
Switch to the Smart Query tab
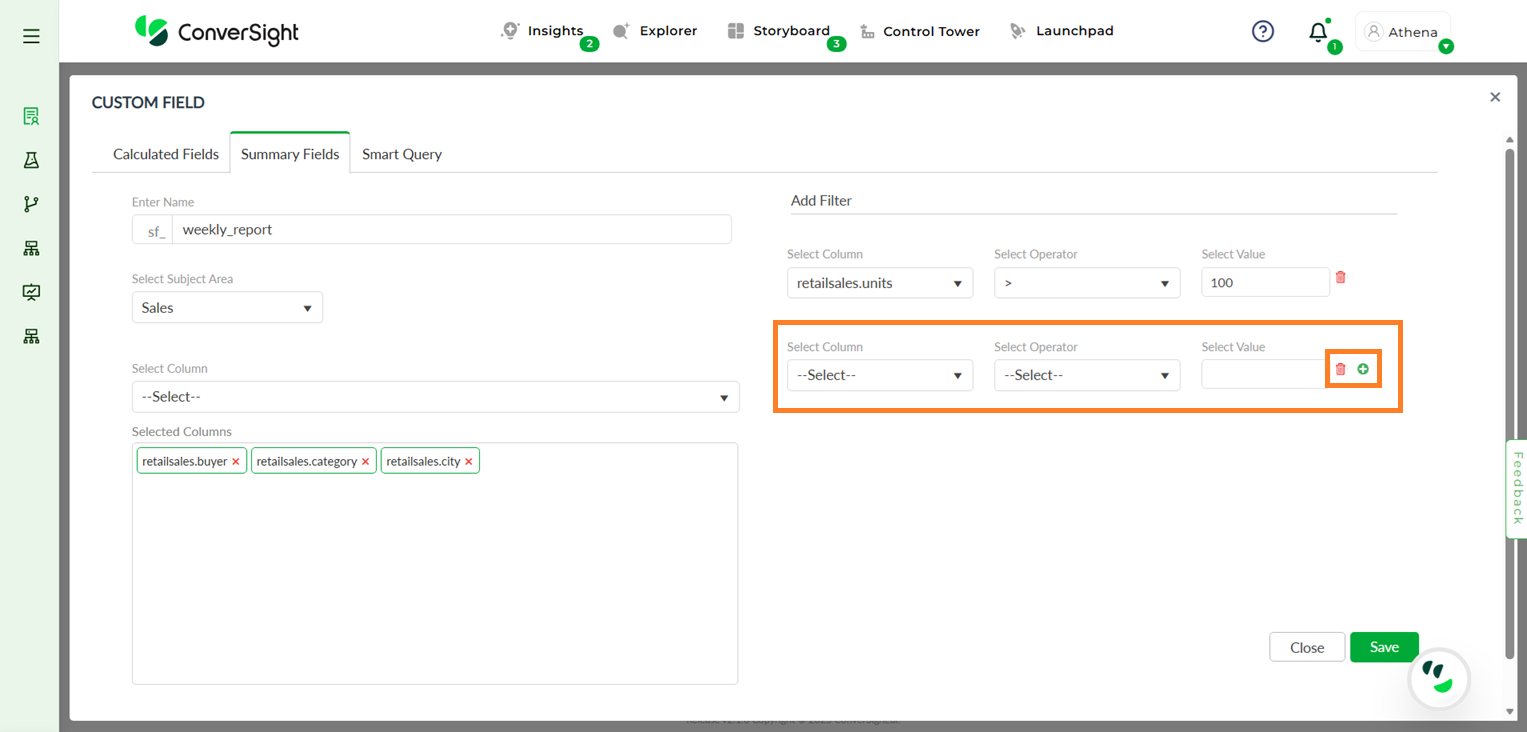point(402,154)
